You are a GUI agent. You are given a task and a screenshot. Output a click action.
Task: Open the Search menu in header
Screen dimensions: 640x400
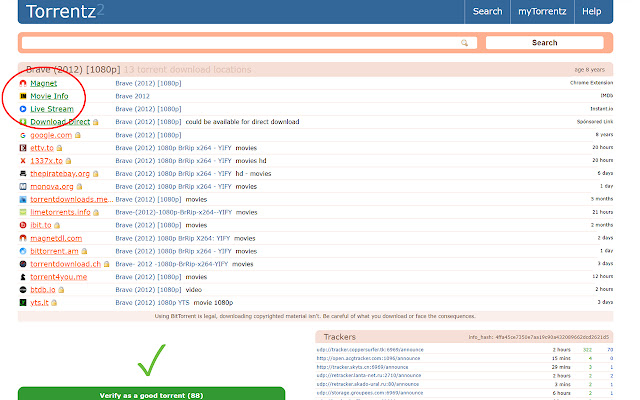487,11
